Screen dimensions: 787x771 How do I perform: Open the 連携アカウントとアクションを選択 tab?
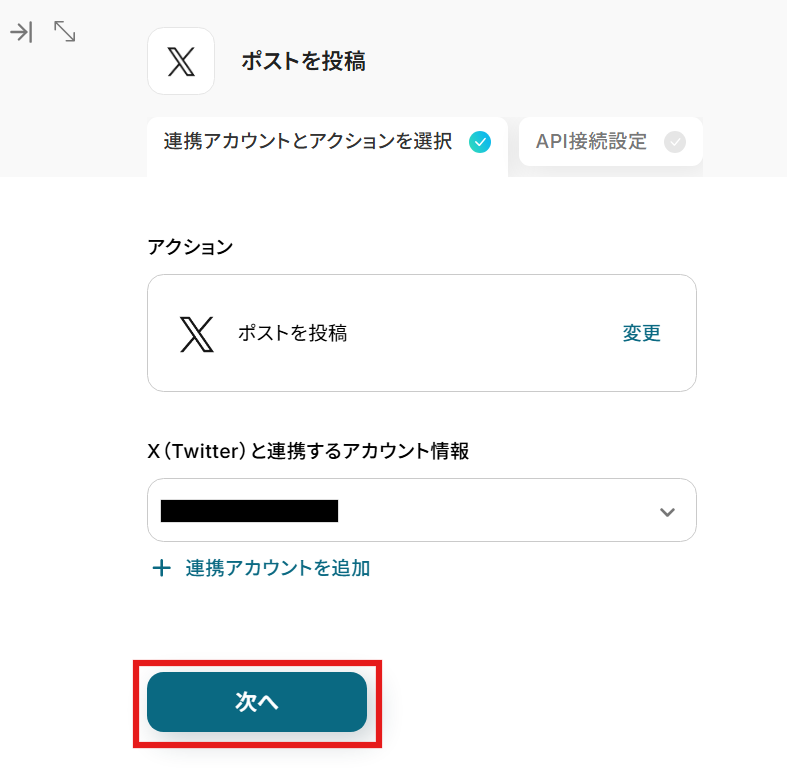pos(308,142)
